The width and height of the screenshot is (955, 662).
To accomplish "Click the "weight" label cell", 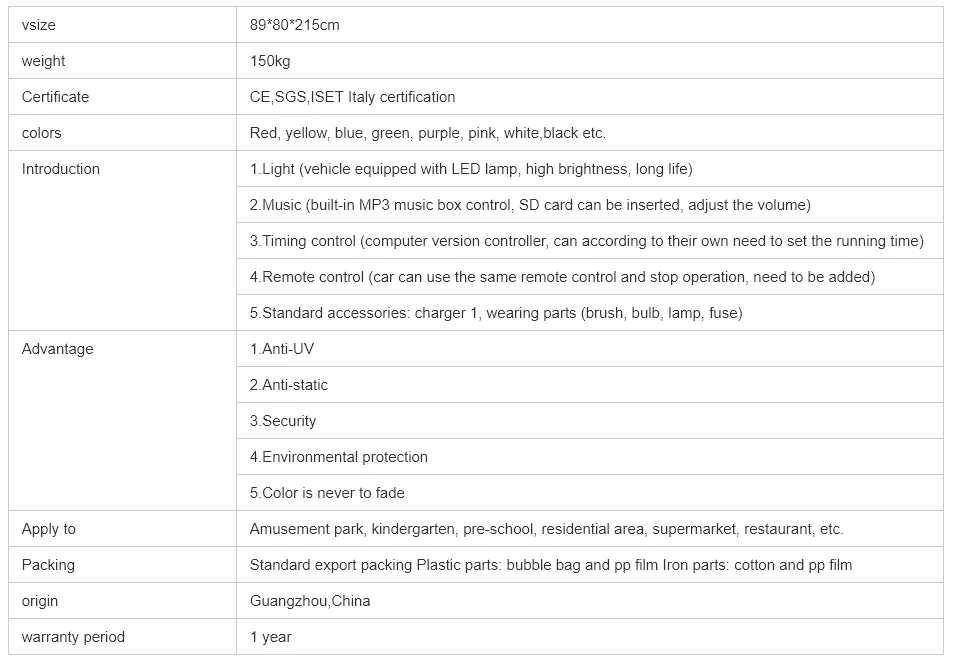I will point(43,61).
